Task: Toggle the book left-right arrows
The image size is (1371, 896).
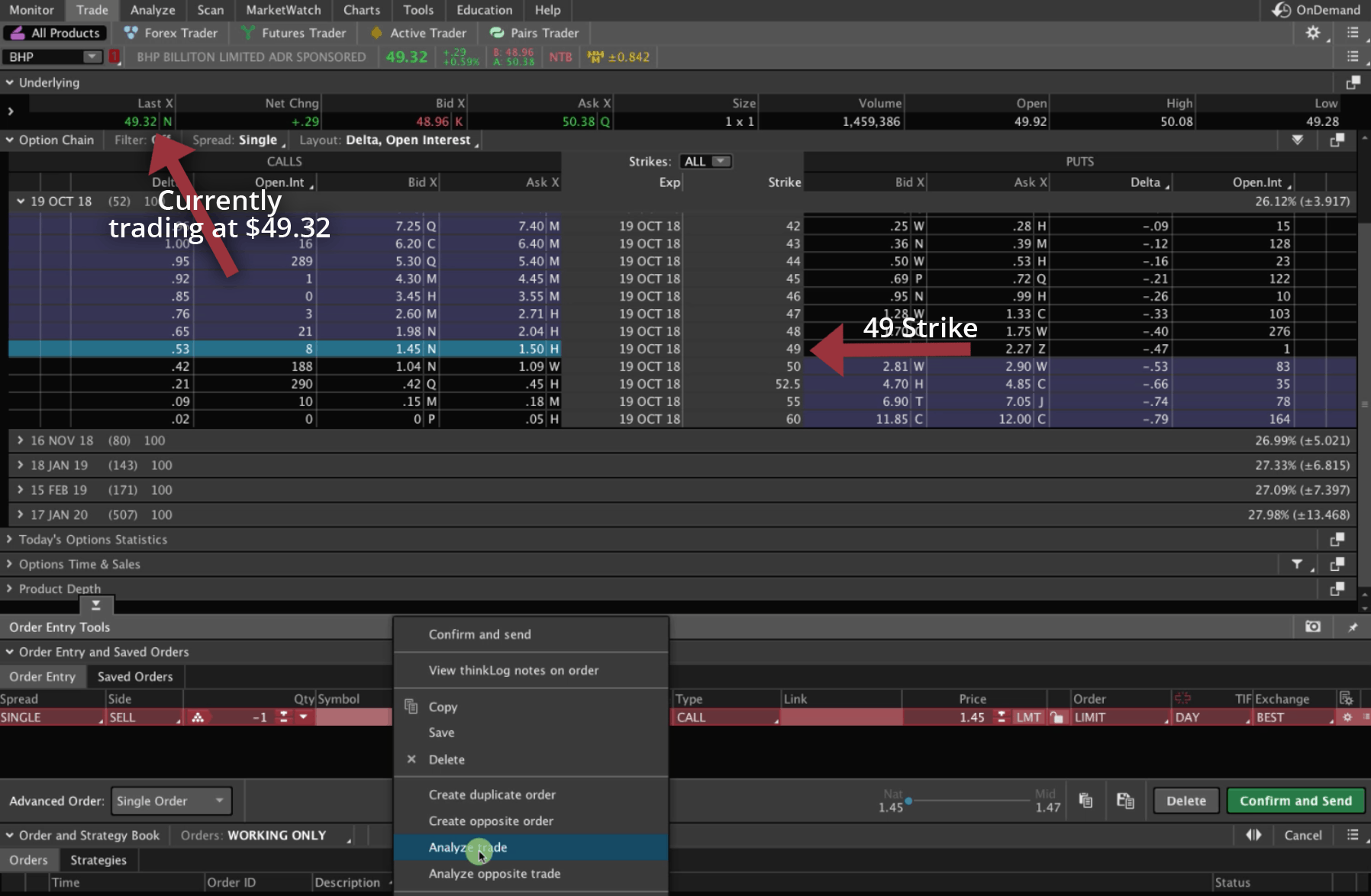Action: [x=1253, y=836]
